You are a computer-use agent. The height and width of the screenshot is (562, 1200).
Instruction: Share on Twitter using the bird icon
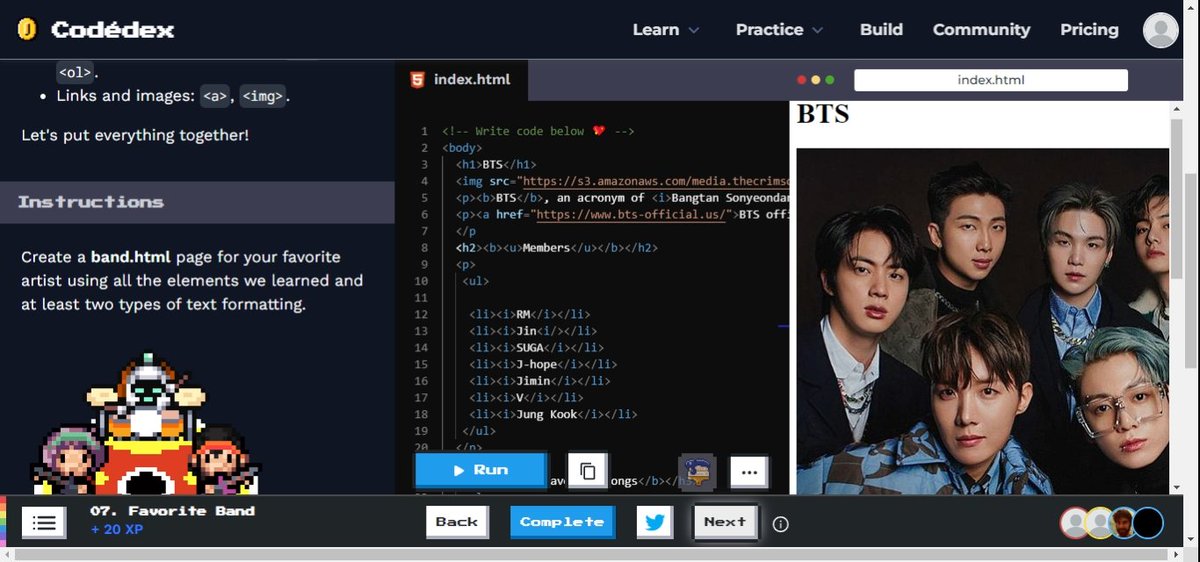tap(654, 522)
